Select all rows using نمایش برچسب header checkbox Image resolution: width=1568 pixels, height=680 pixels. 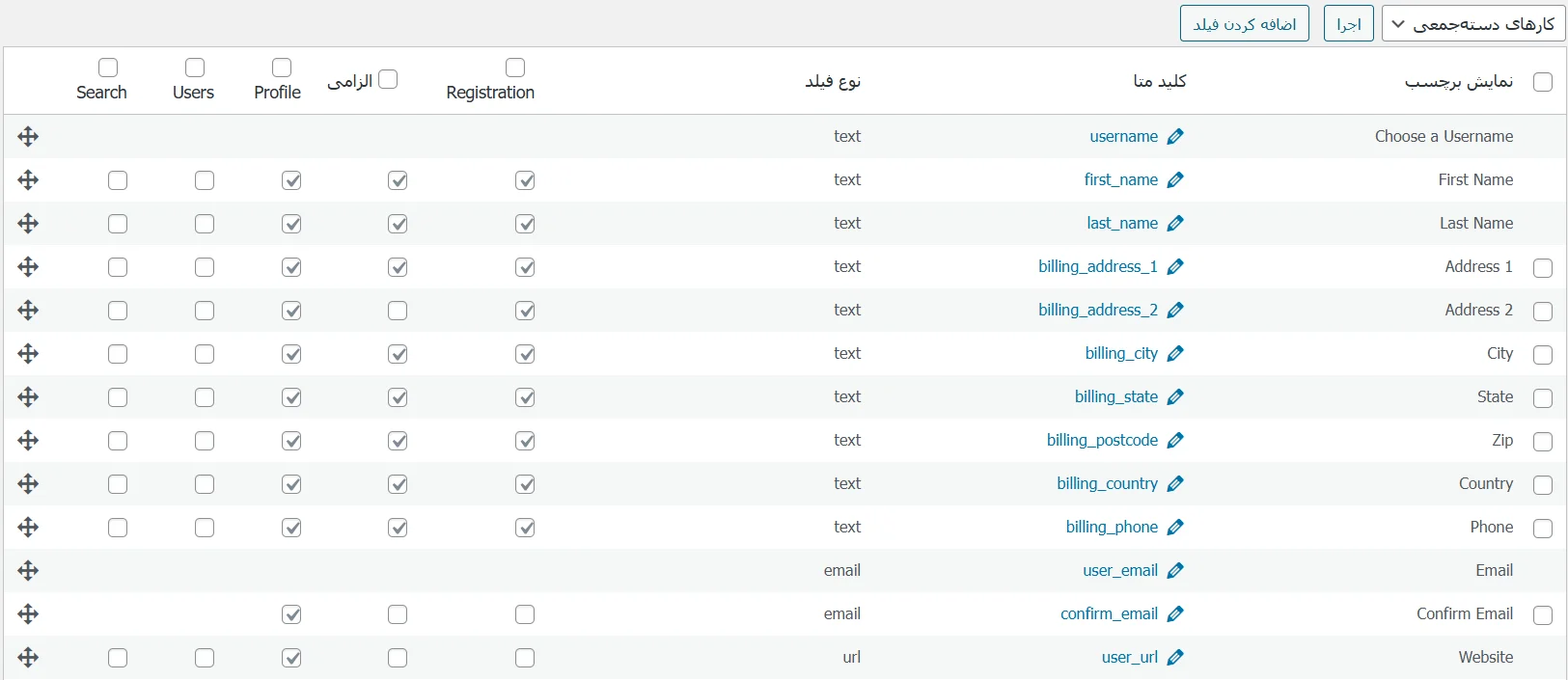[x=1543, y=82]
